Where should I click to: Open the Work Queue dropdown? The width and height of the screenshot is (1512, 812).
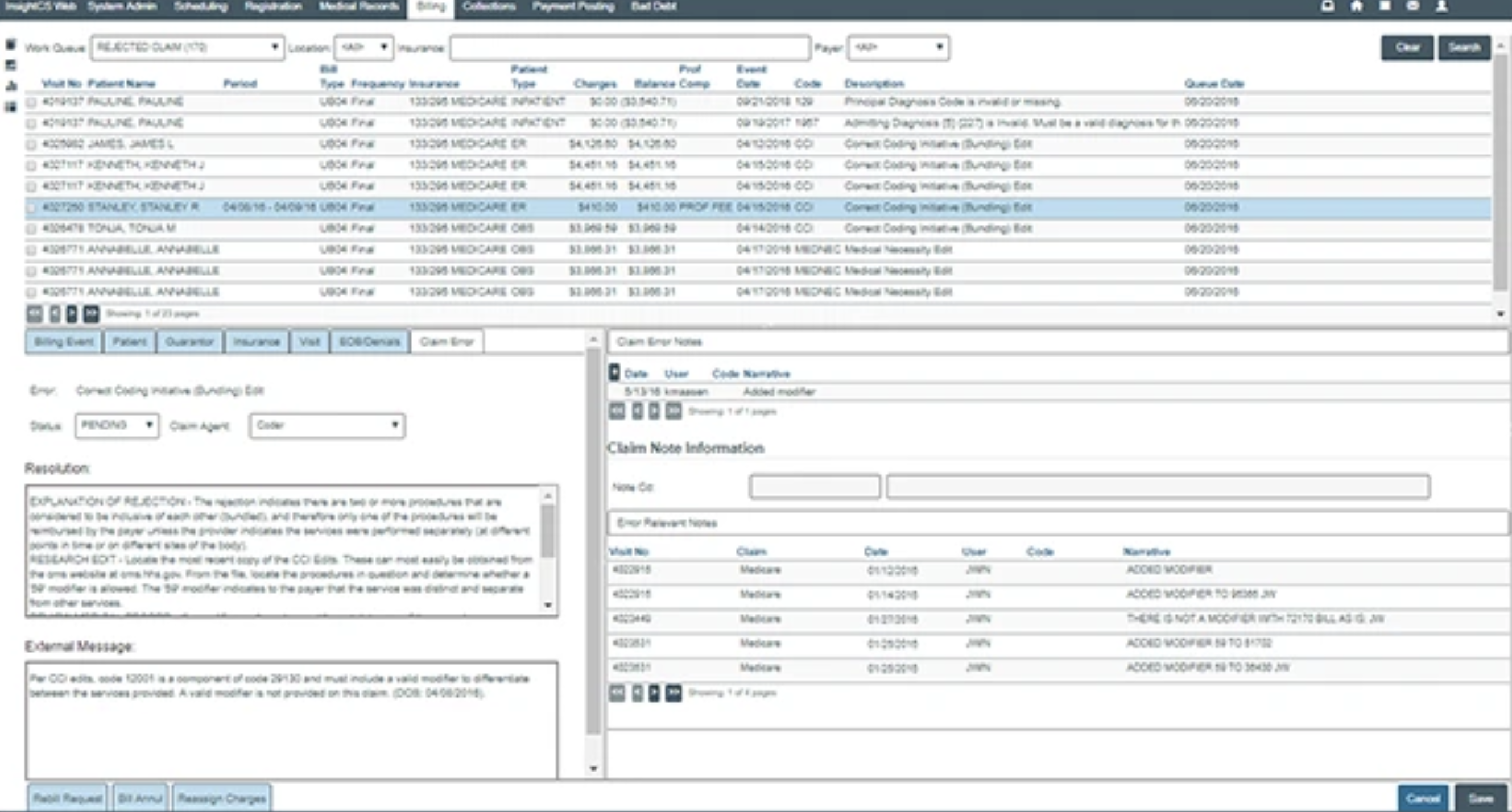(187, 48)
